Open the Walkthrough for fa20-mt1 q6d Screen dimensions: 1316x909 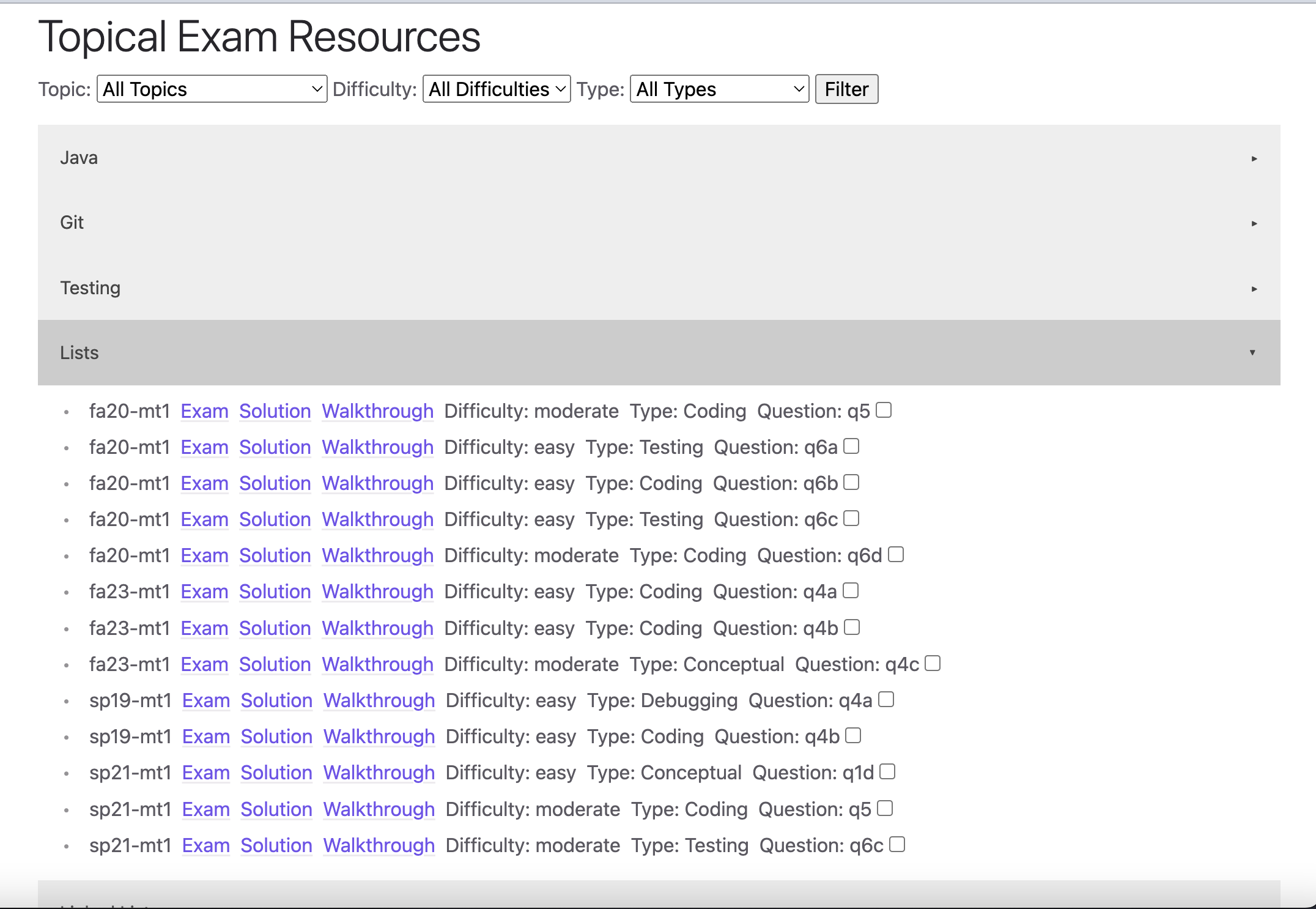tap(377, 555)
